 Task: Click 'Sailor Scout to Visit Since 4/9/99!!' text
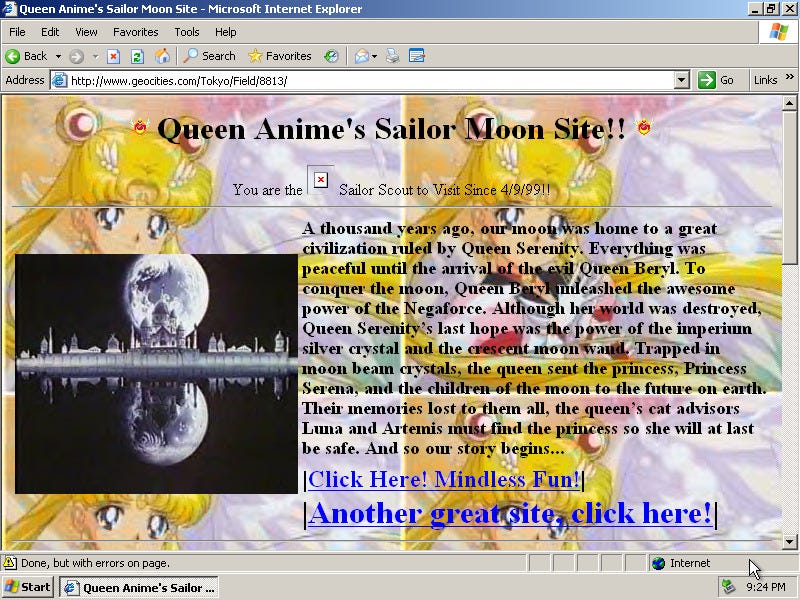pos(444,190)
